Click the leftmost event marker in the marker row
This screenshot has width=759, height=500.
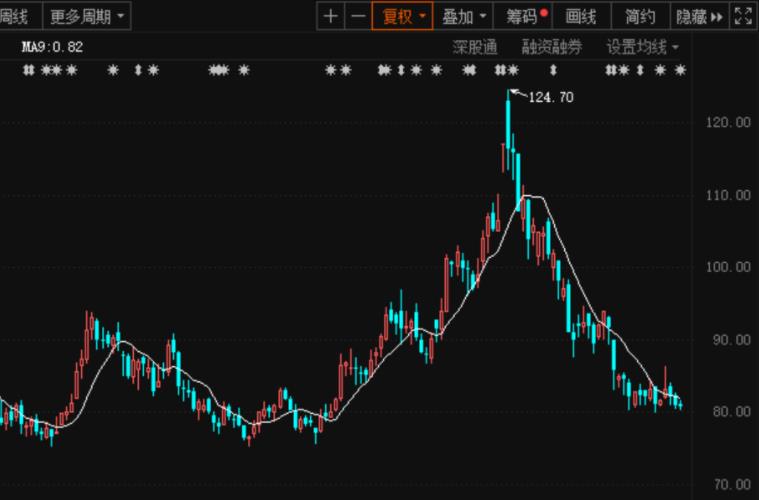click(x=28, y=70)
